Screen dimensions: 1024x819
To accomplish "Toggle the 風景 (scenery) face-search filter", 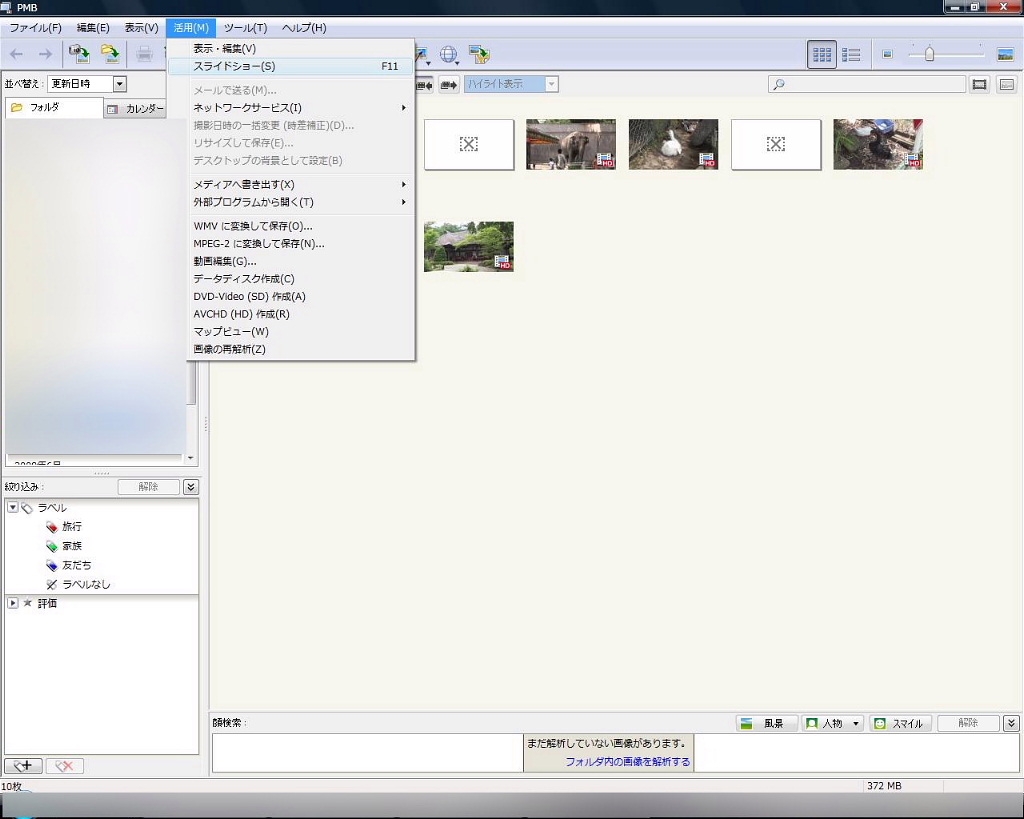I will pos(767,723).
